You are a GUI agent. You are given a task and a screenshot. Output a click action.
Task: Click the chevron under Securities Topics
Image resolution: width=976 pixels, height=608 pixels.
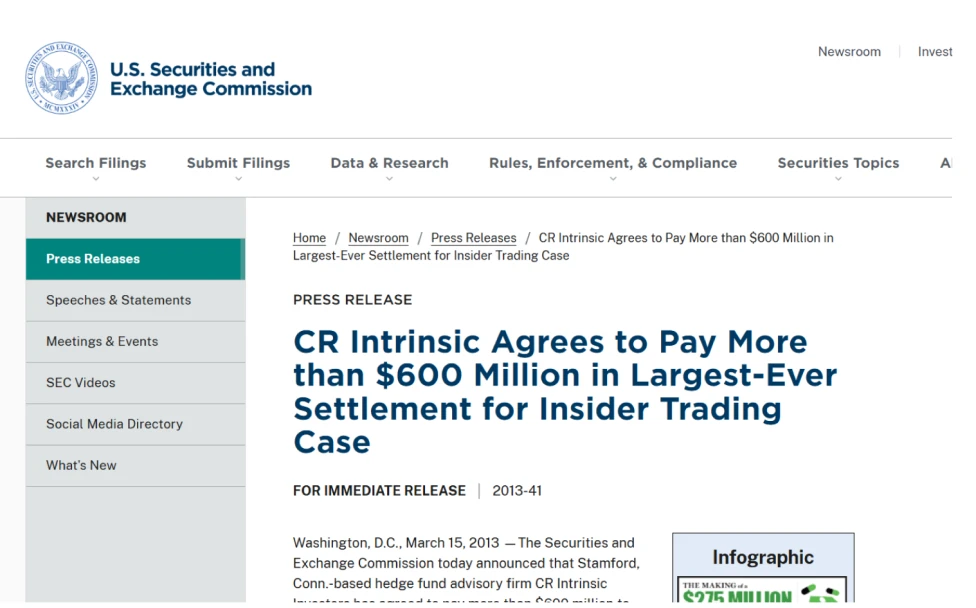(x=838, y=179)
